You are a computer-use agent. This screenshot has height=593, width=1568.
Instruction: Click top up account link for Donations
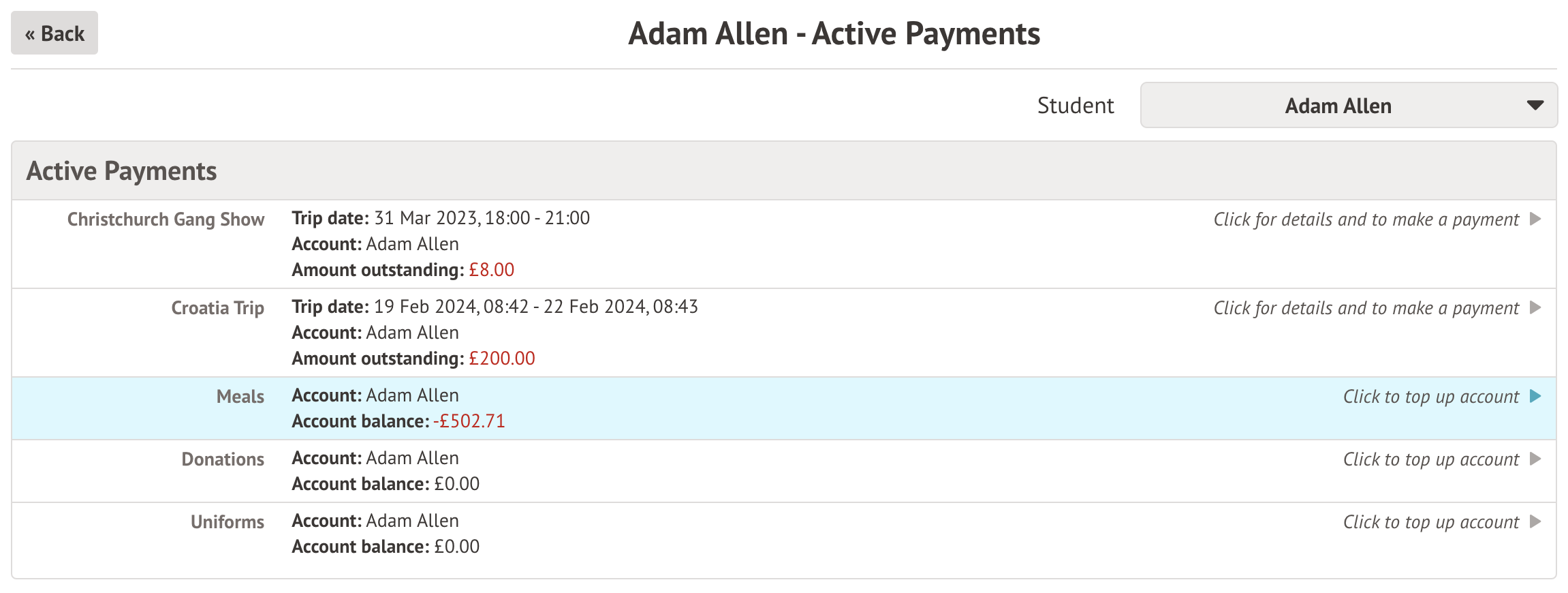point(1430,459)
